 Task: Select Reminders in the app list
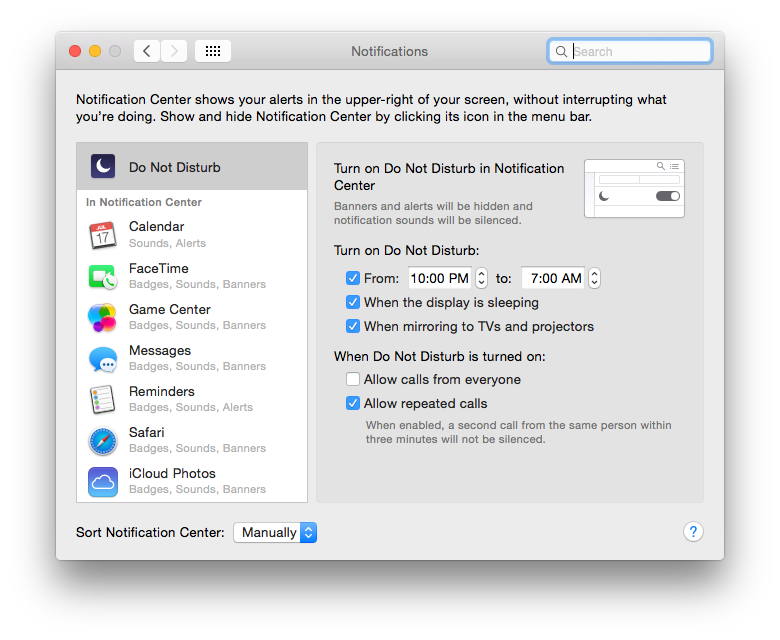[192, 399]
